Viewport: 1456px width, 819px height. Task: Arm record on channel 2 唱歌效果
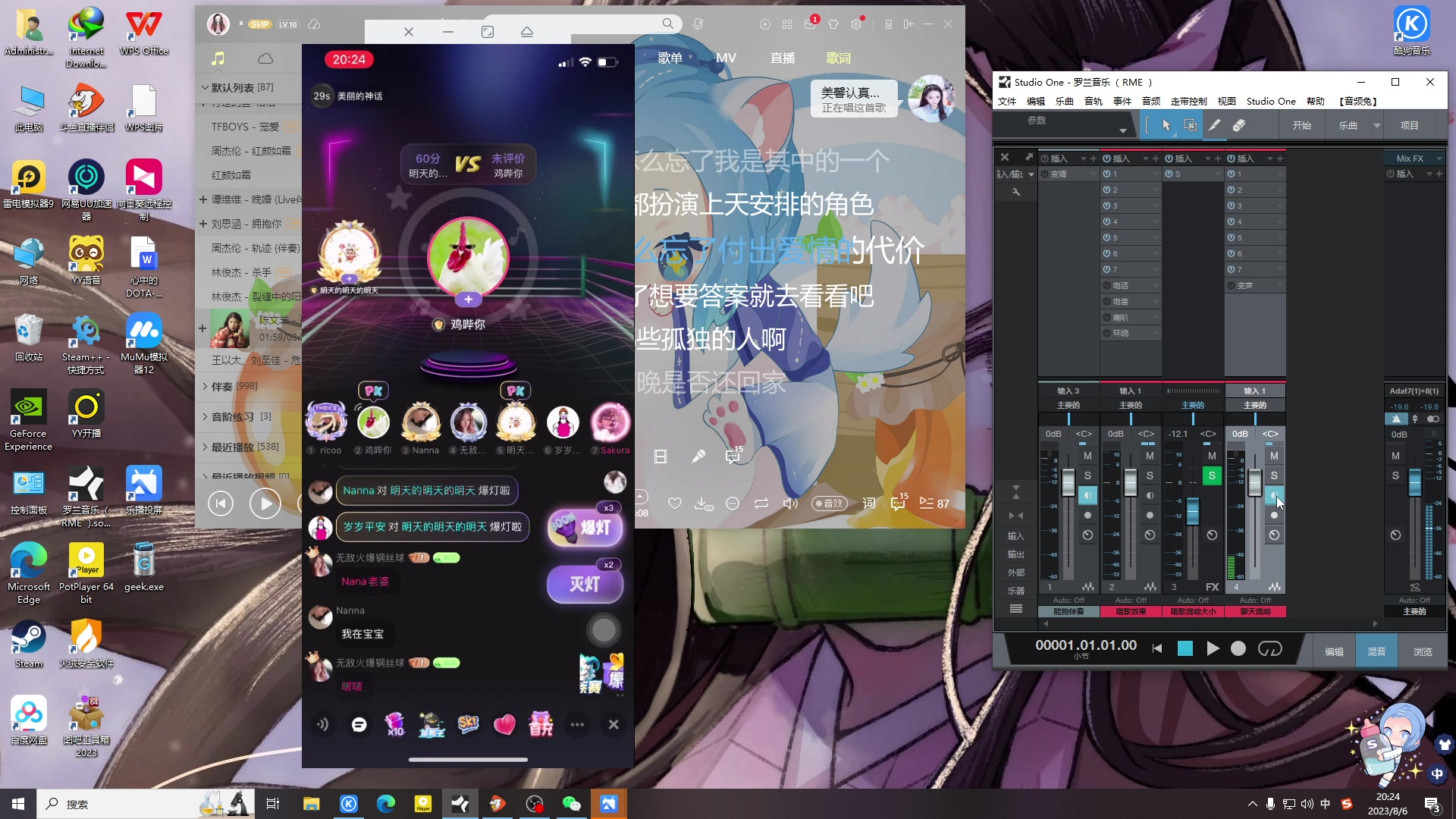pos(1150,515)
